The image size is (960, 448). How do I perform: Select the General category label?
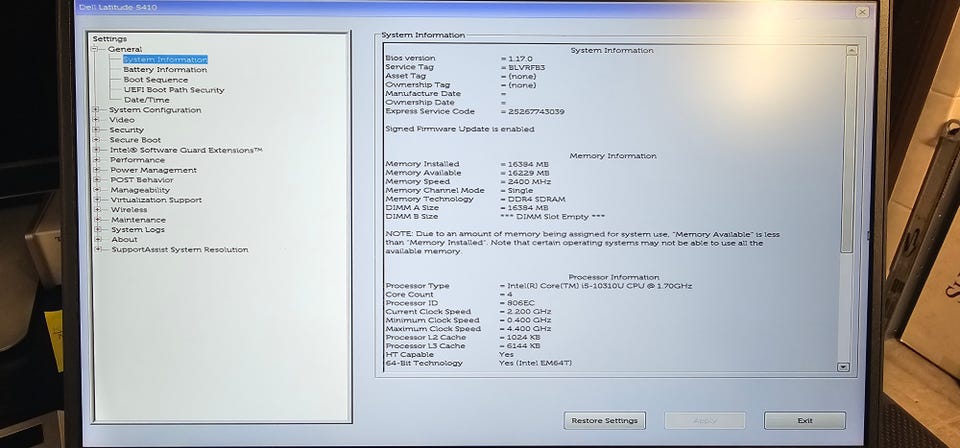[125, 49]
